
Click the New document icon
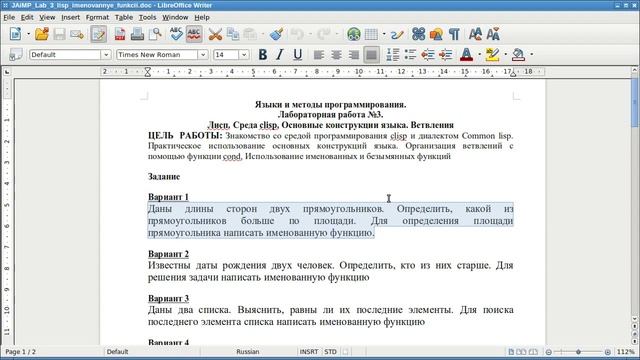(16, 34)
